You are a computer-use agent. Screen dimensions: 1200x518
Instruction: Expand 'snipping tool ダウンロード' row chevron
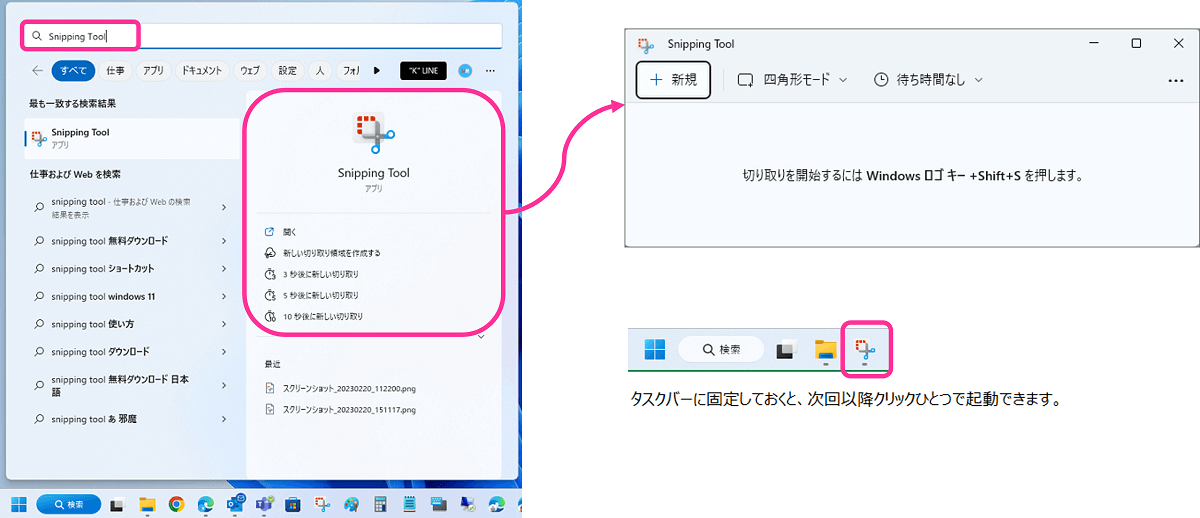tap(223, 352)
